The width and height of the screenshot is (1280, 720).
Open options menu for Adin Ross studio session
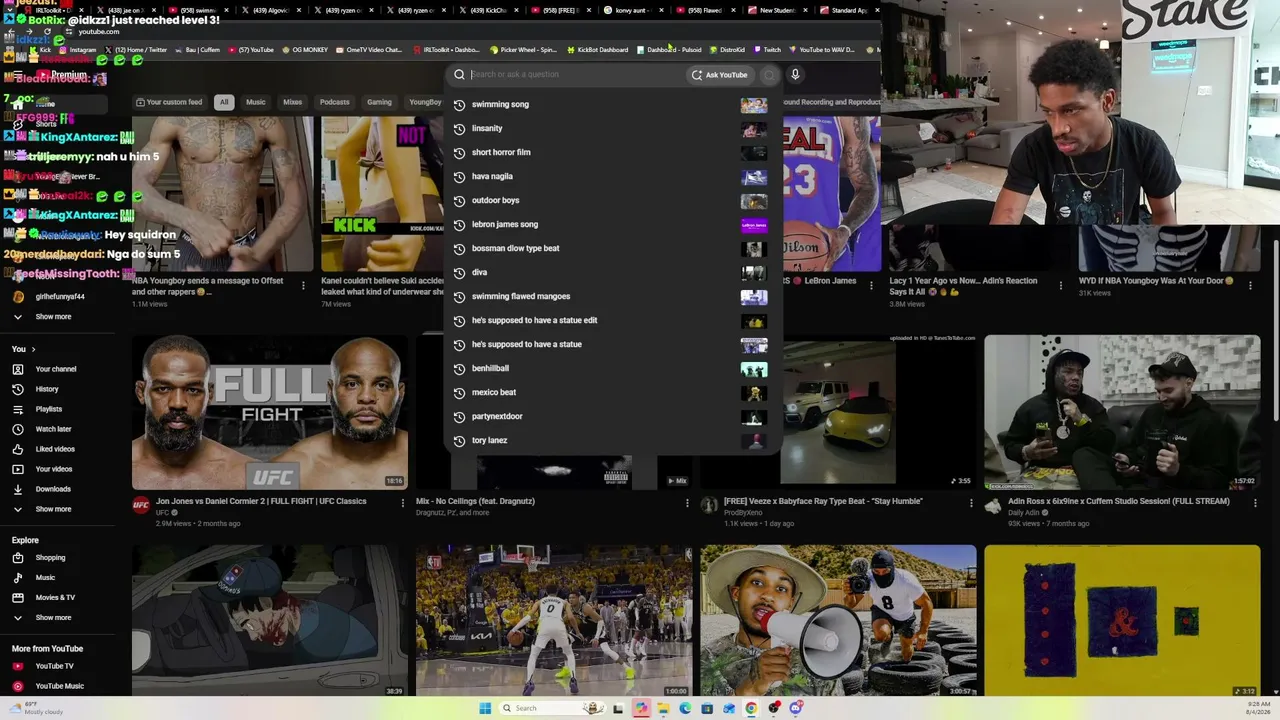[x=1255, y=502]
